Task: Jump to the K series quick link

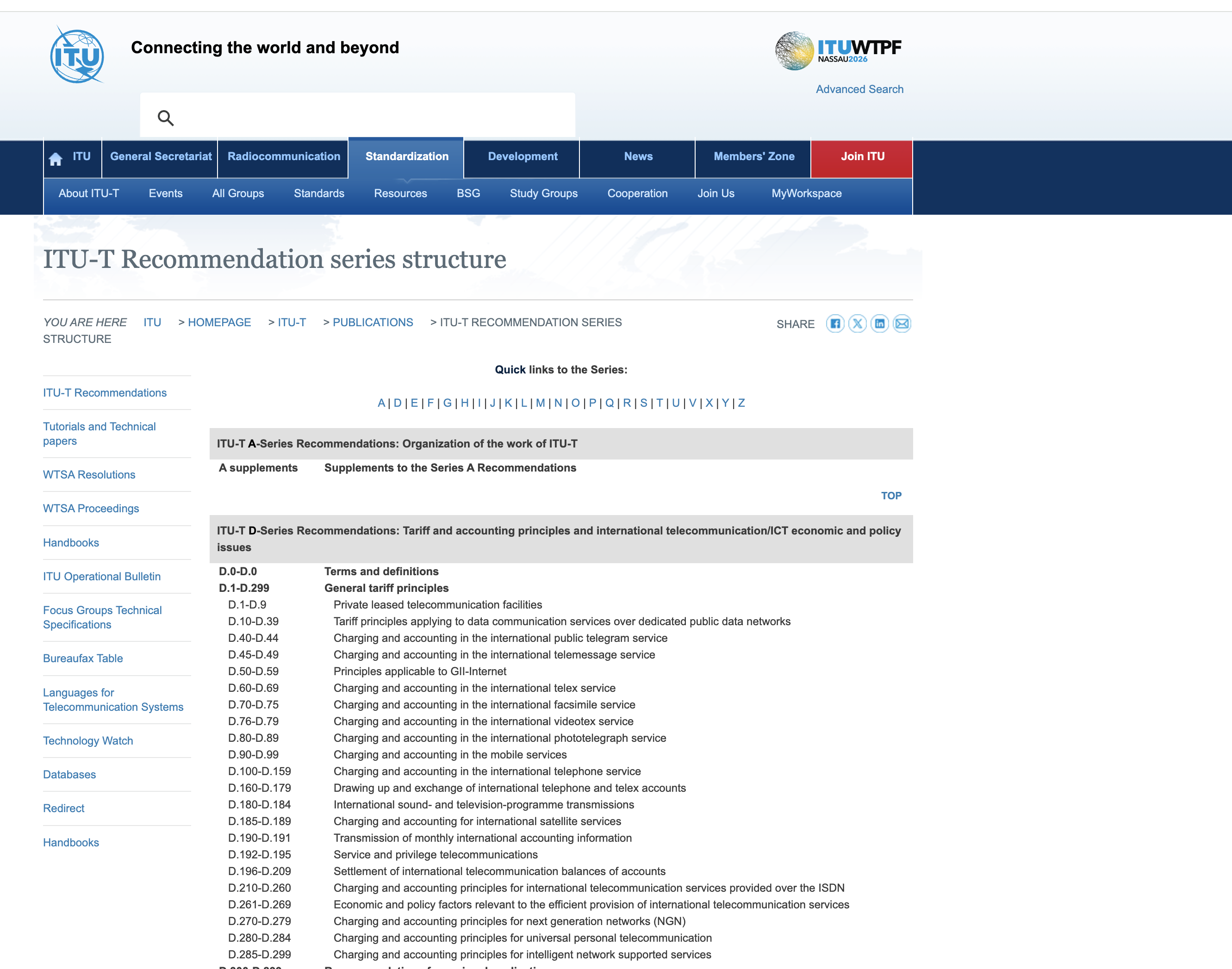Action: point(509,403)
